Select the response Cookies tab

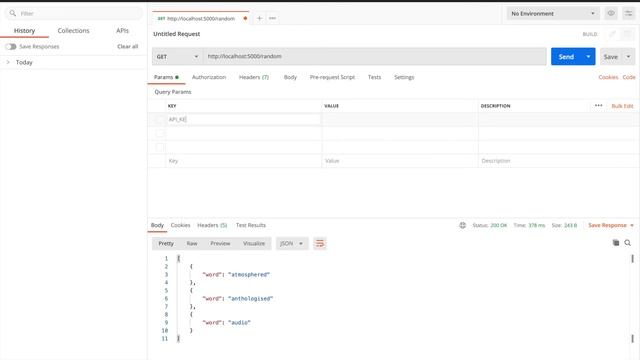pos(180,225)
